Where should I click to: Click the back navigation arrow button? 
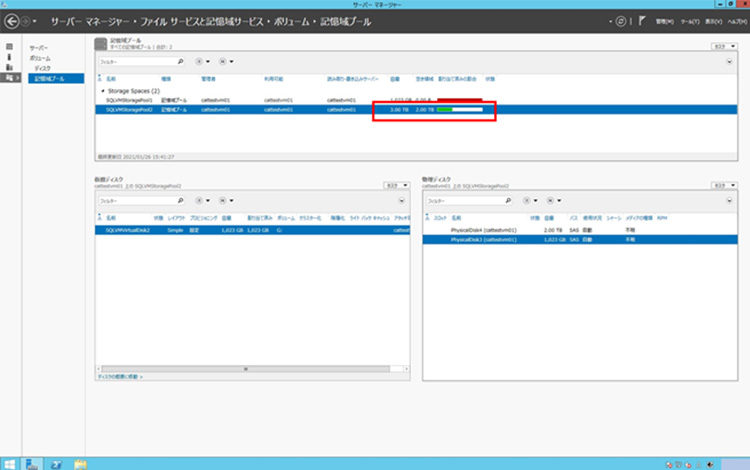coord(13,20)
